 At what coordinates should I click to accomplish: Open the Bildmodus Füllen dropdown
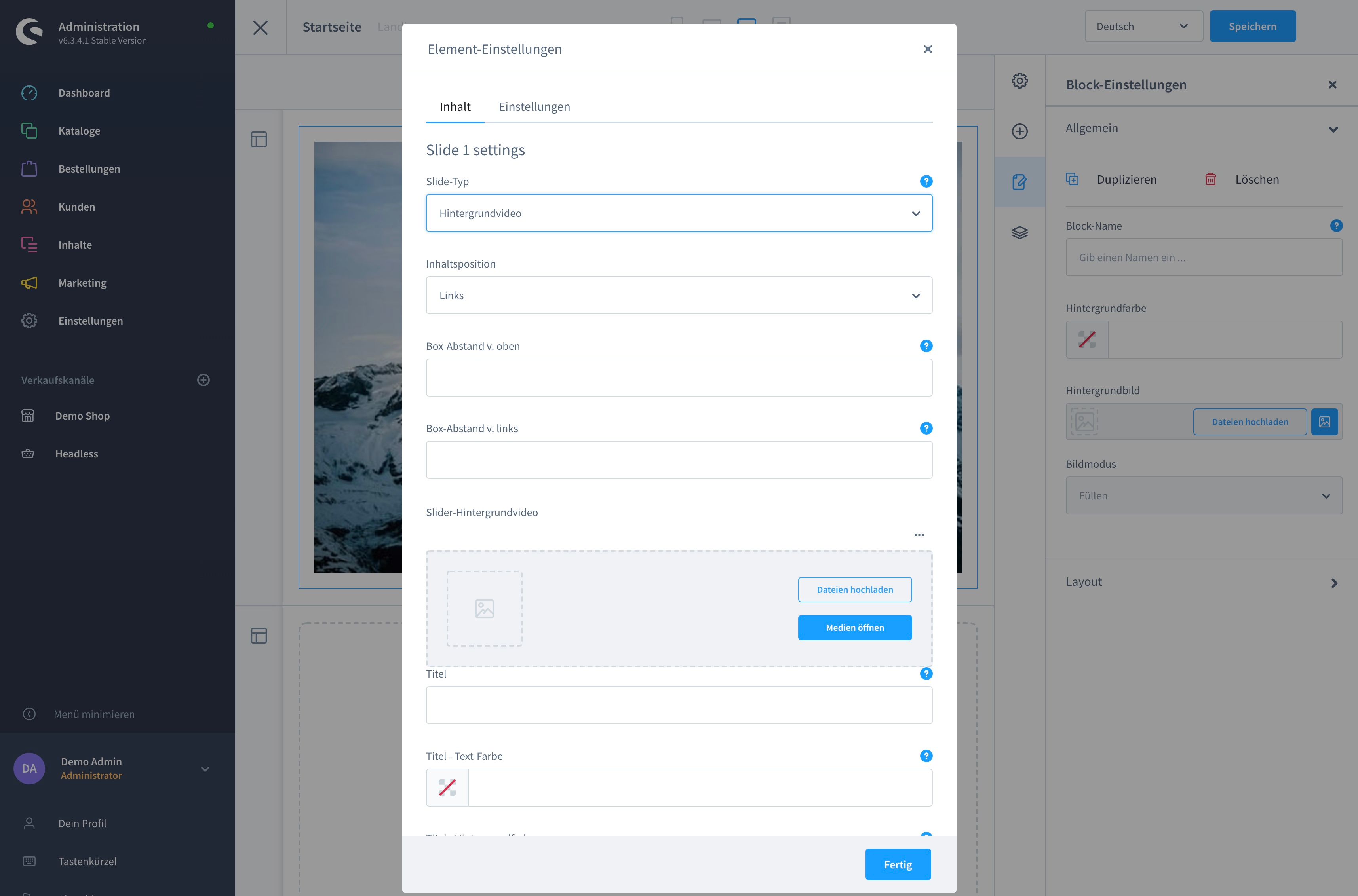click(x=1204, y=495)
